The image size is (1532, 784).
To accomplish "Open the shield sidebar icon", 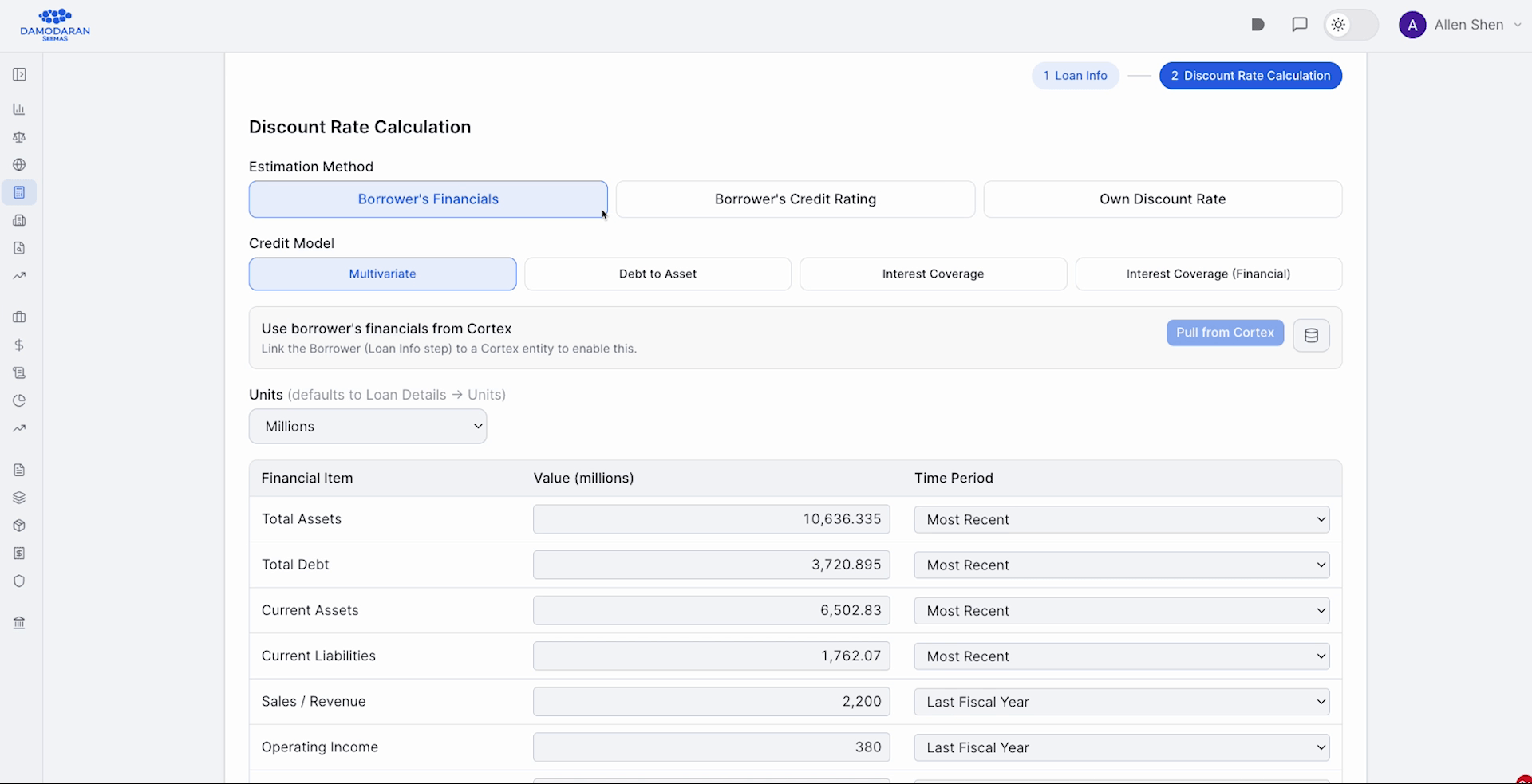I will pyautogui.click(x=19, y=581).
